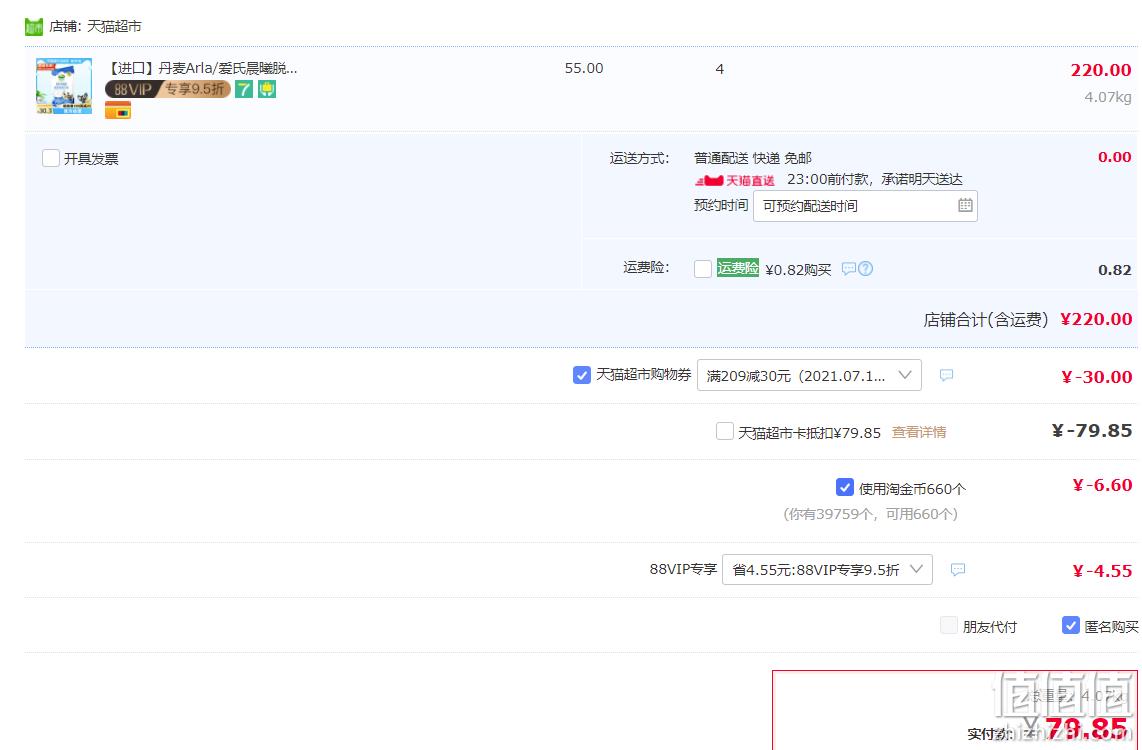Click the green shield guarantee icon
Viewport: 1142px width, 750px height.
(267, 90)
